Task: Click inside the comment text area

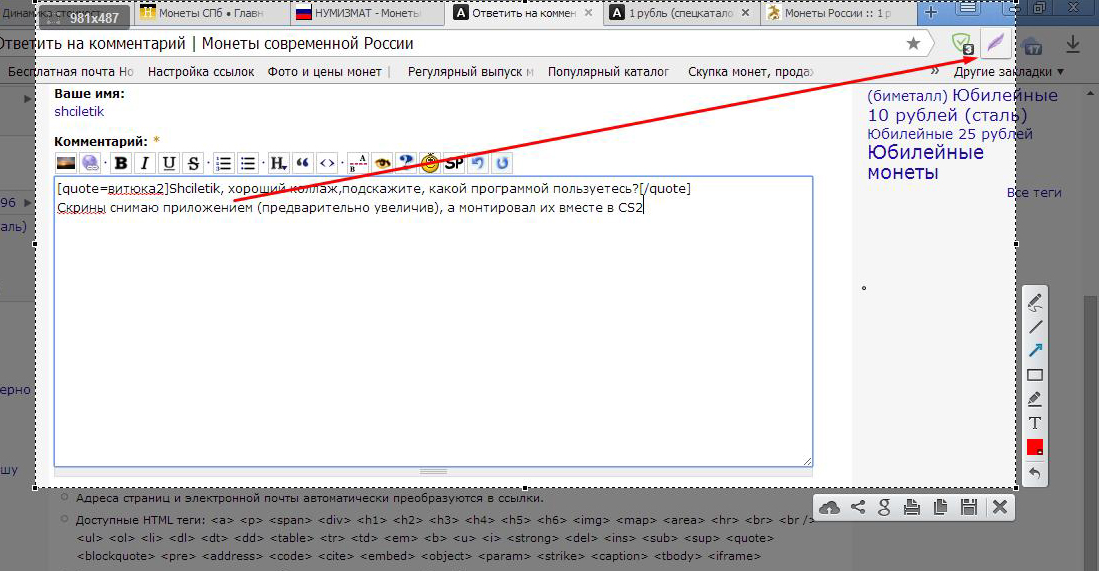Action: coord(433,321)
